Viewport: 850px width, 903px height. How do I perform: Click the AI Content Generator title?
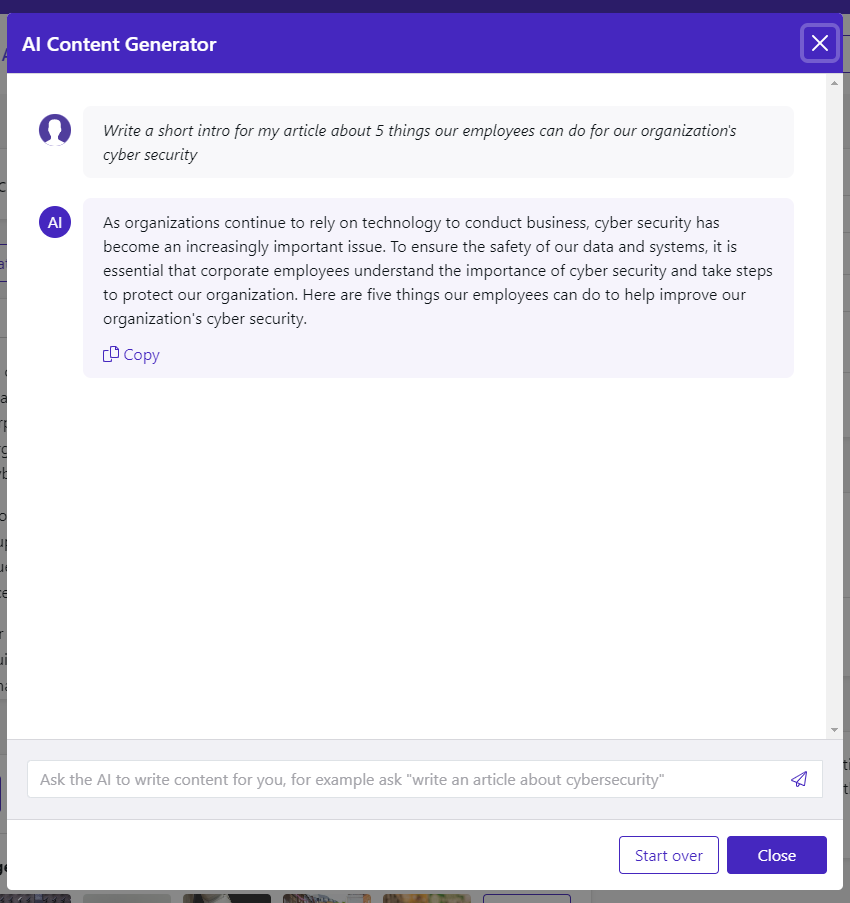119,44
